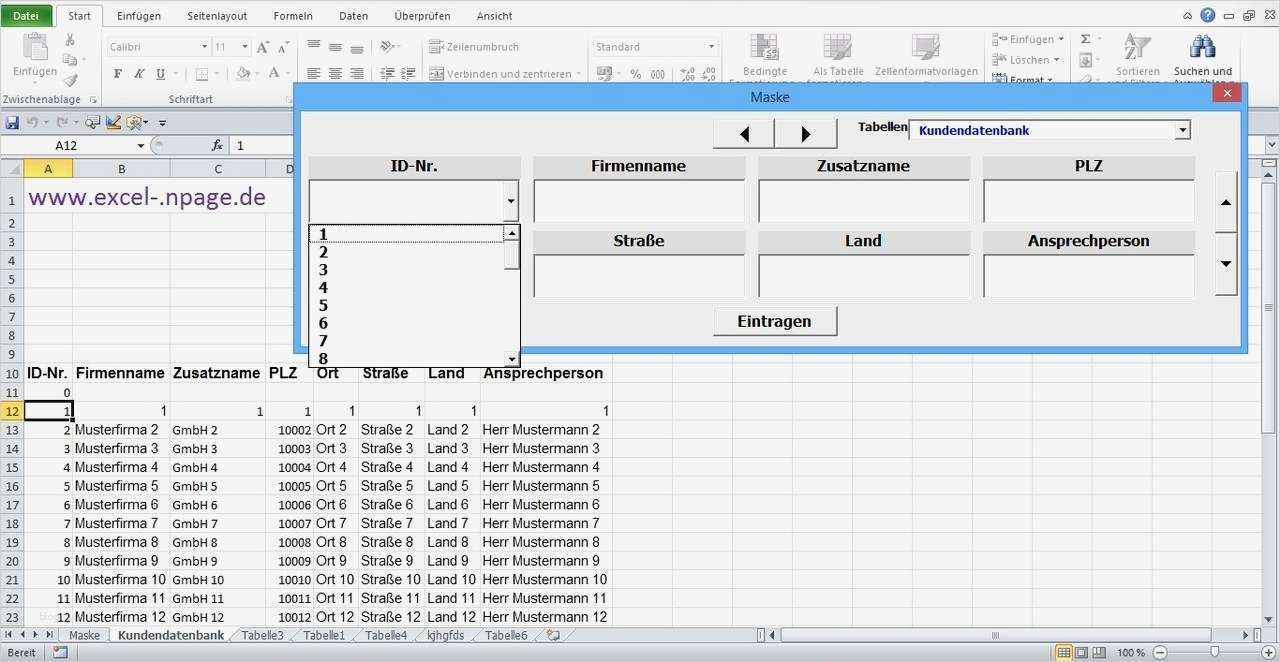Click the Bedingte Formatierung icon

click(765, 48)
